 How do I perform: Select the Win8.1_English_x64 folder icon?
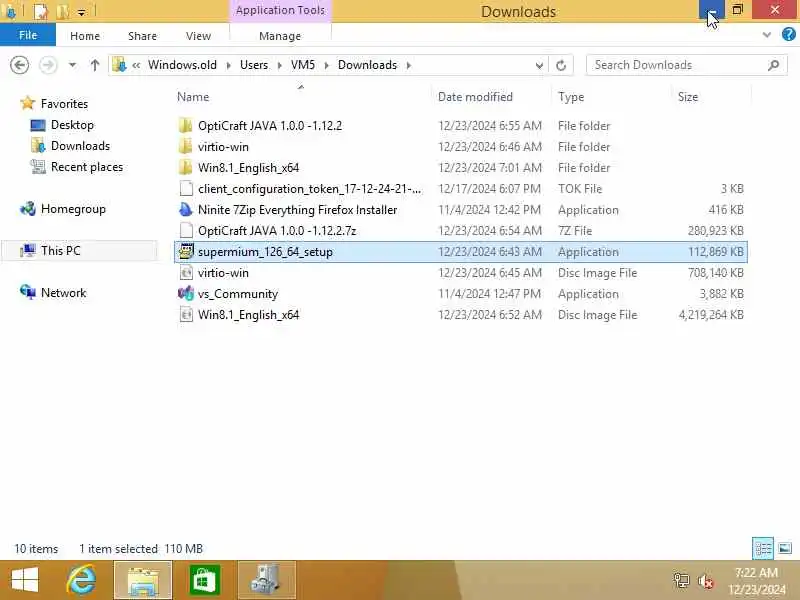186,167
